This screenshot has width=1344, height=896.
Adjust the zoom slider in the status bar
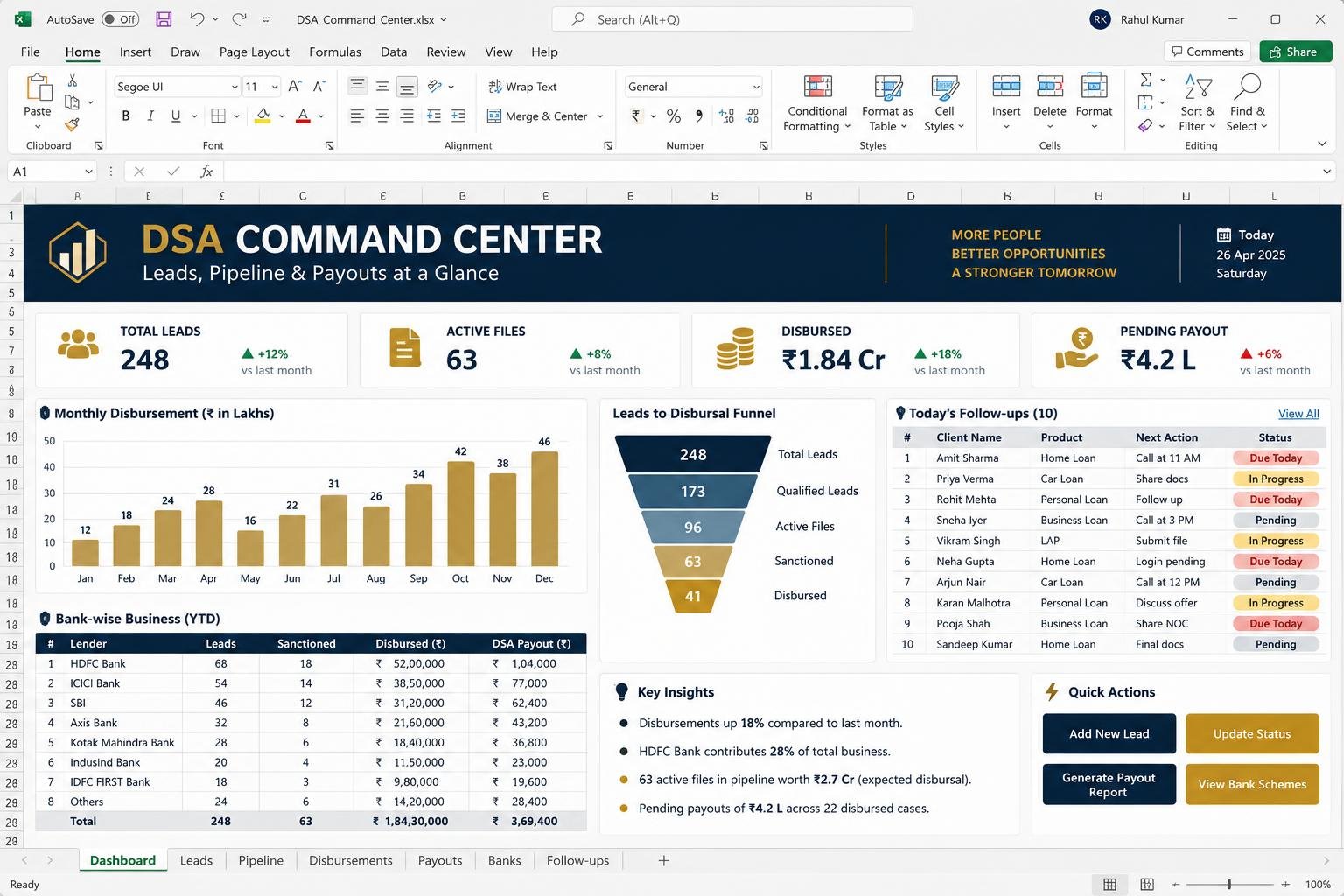tap(1229, 885)
